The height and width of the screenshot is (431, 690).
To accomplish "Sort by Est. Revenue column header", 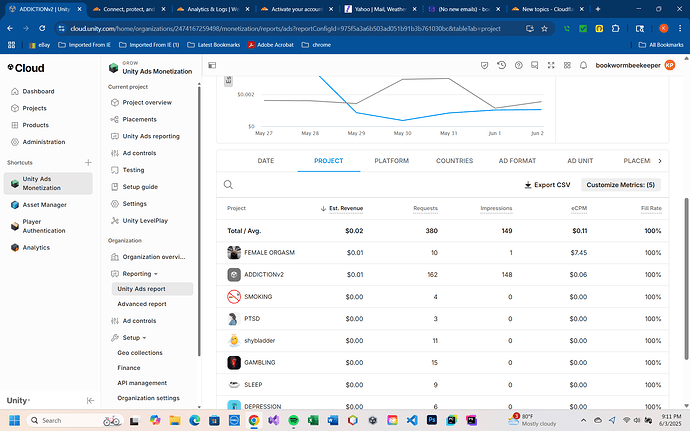I will 346,208.
